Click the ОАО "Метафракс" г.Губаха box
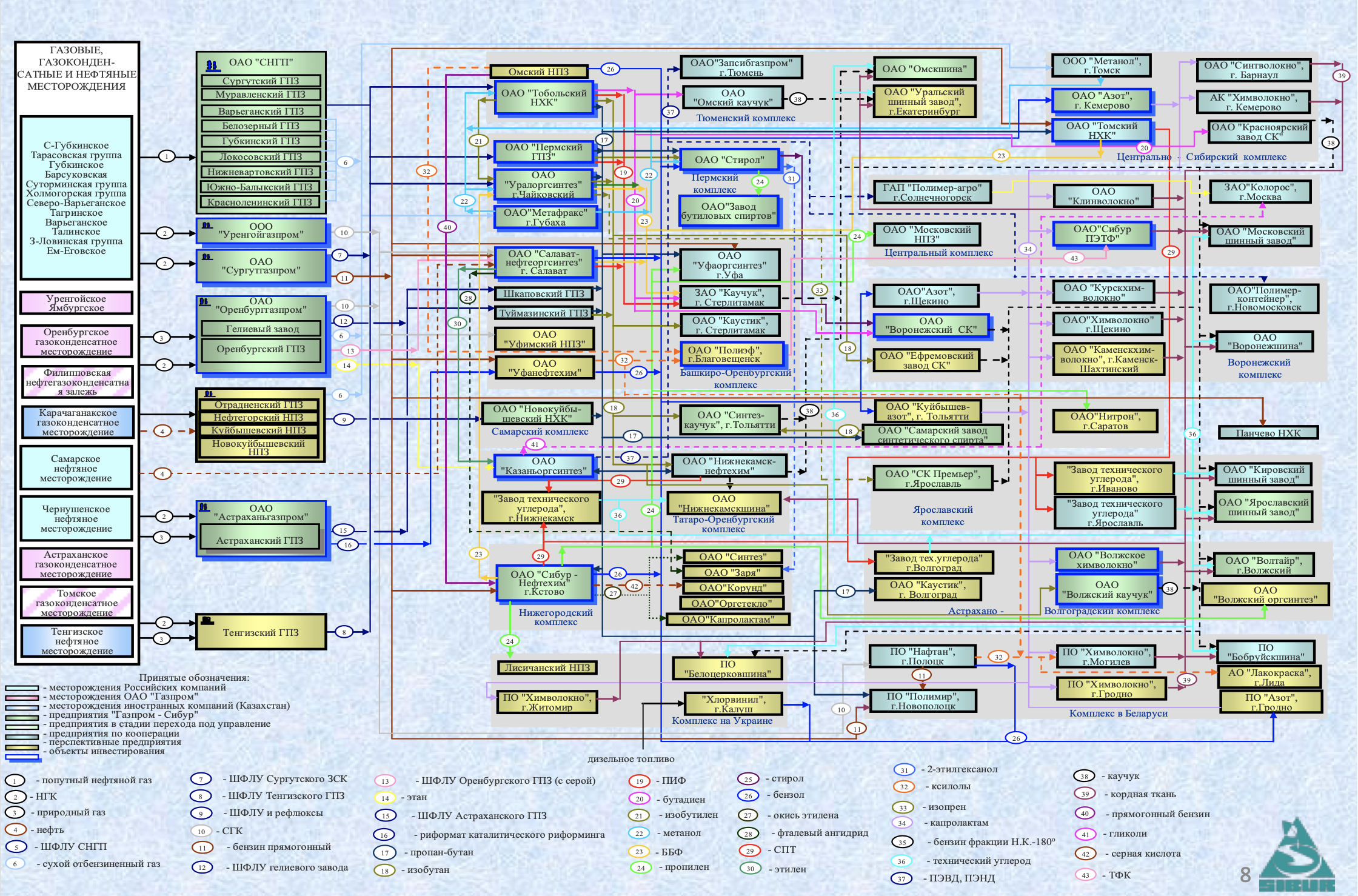This screenshot has height=896, width=1358. pos(546,217)
